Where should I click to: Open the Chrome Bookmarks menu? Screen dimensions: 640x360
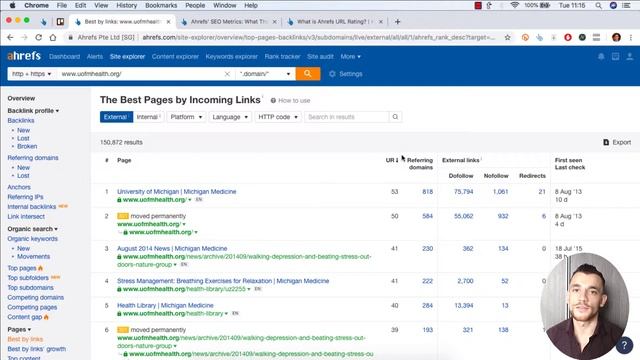[161, 5]
